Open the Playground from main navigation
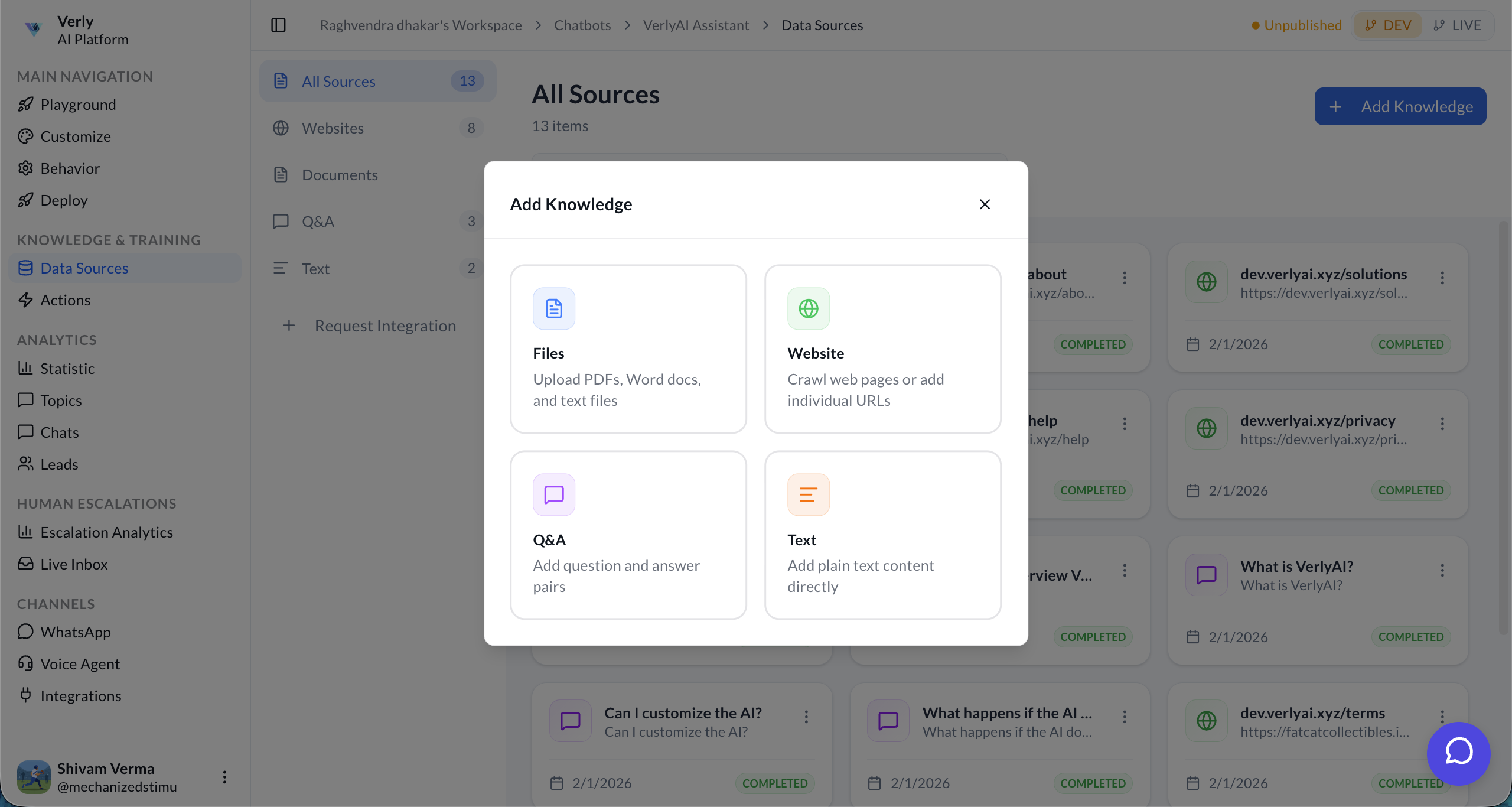 point(78,105)
